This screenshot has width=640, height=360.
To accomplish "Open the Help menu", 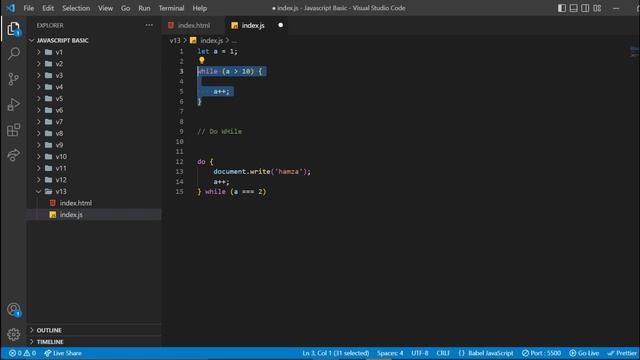I will [200, 8].
